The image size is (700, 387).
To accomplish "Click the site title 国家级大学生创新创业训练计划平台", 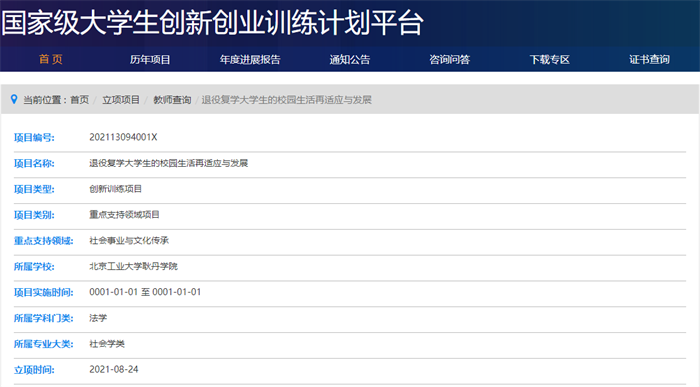I will [x=212, y=22].
